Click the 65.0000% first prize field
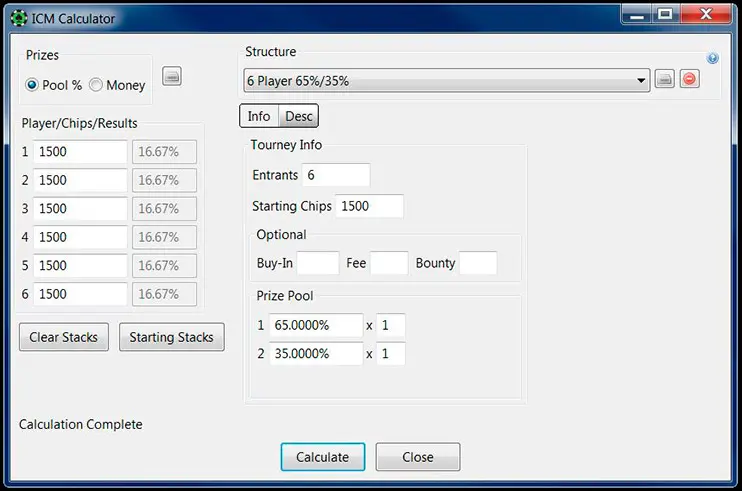Image resolution: width=742 pixels, height=491 pixels. tap(316, 325)
